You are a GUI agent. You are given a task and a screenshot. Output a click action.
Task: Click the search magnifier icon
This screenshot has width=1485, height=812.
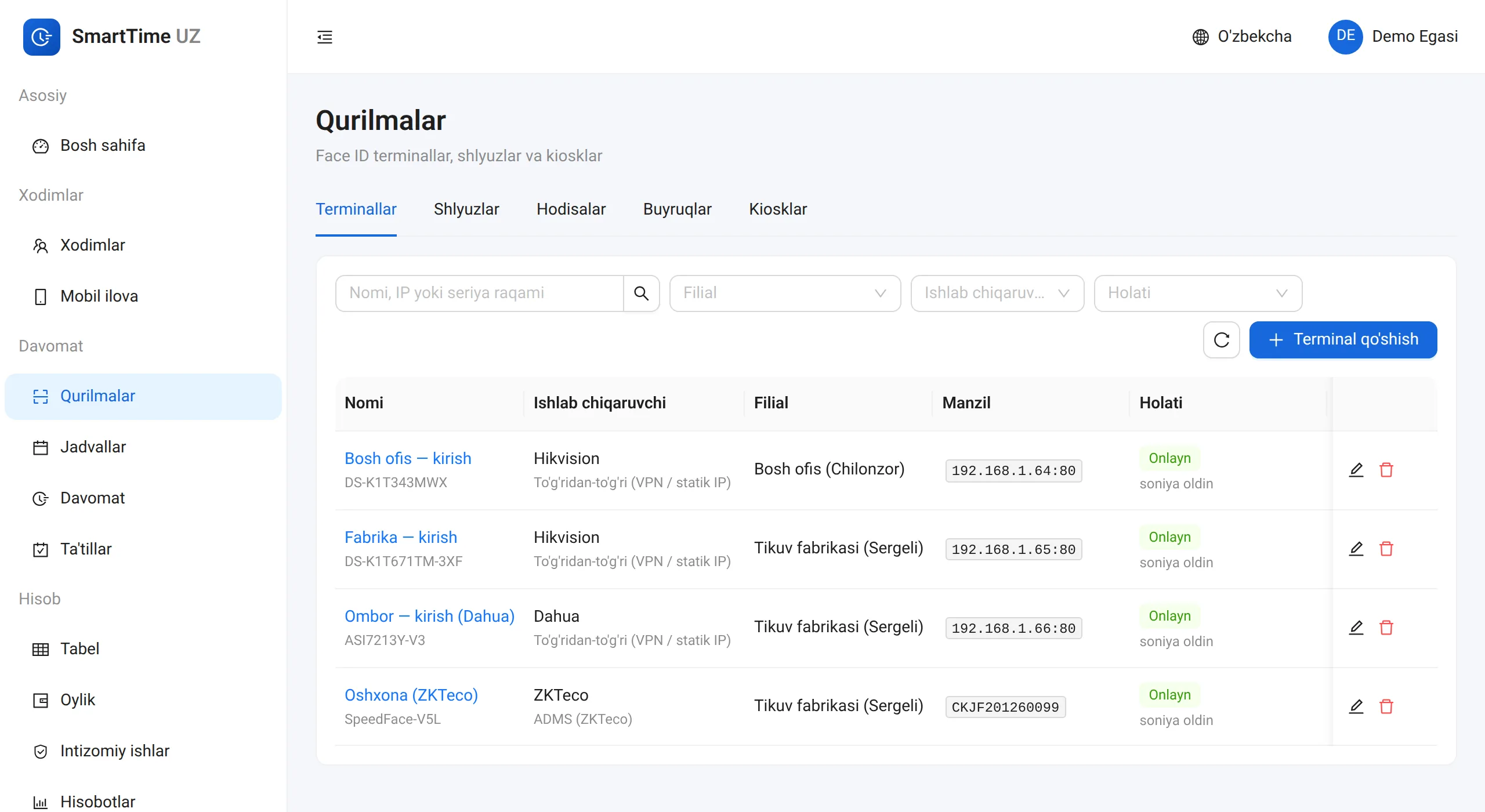click(x=641, y=293)
